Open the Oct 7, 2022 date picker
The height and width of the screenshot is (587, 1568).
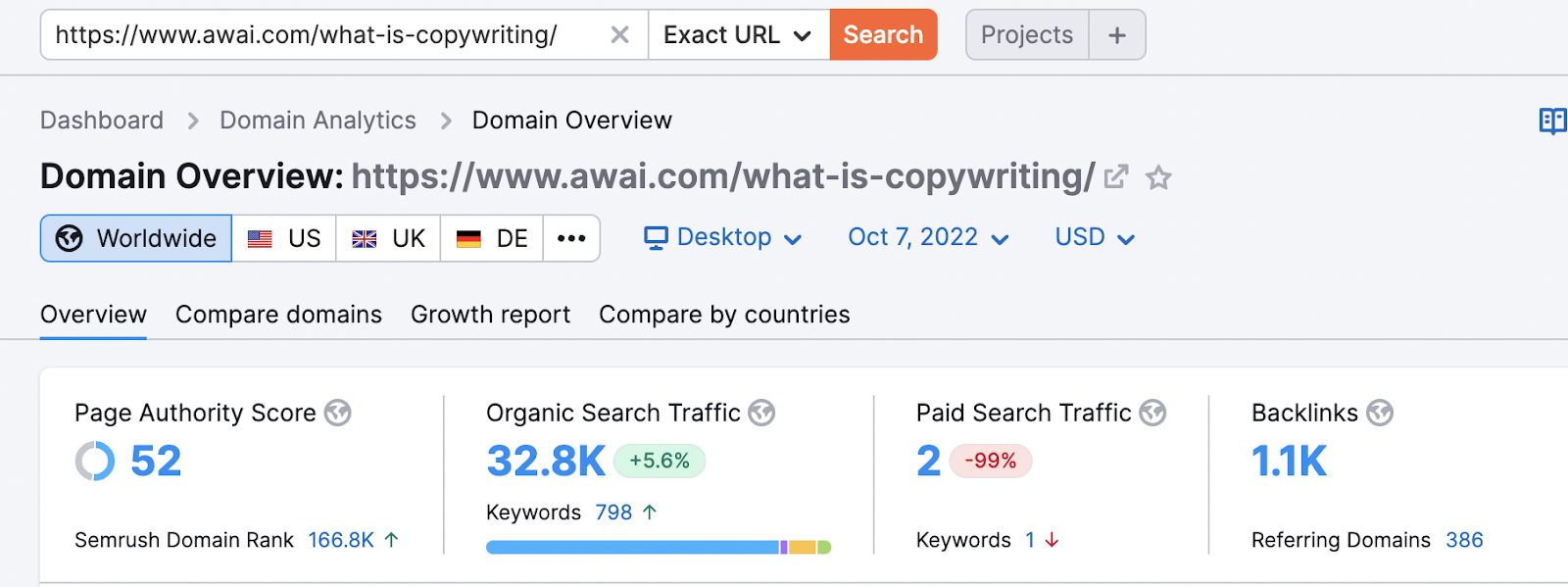[x=927, y=237]
